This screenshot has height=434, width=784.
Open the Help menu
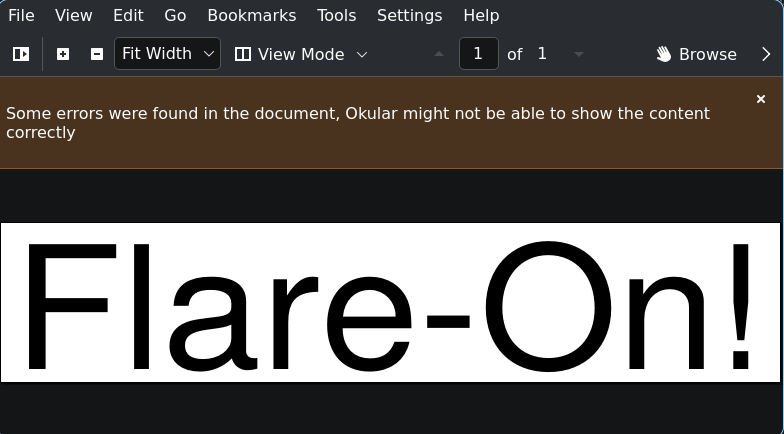pos(481,15)
